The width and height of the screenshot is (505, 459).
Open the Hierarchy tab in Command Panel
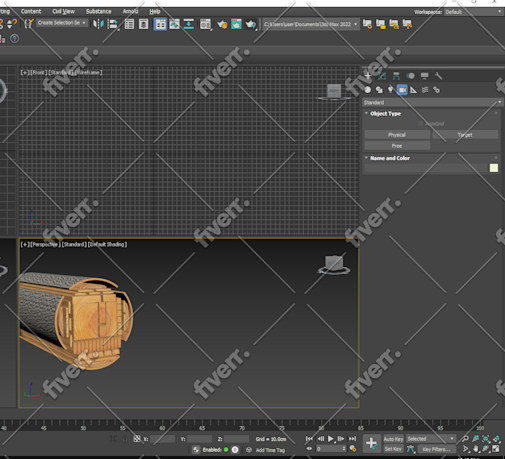[396, 76]
